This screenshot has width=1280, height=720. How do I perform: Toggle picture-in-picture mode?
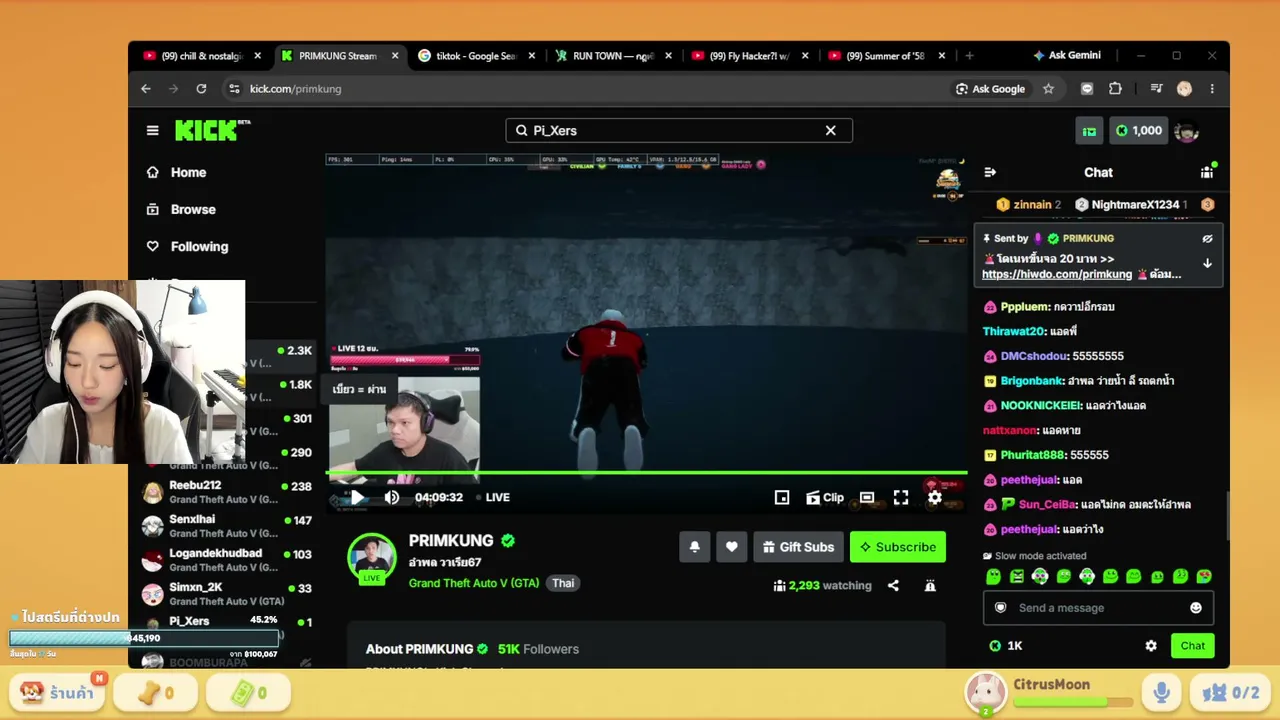782,497
